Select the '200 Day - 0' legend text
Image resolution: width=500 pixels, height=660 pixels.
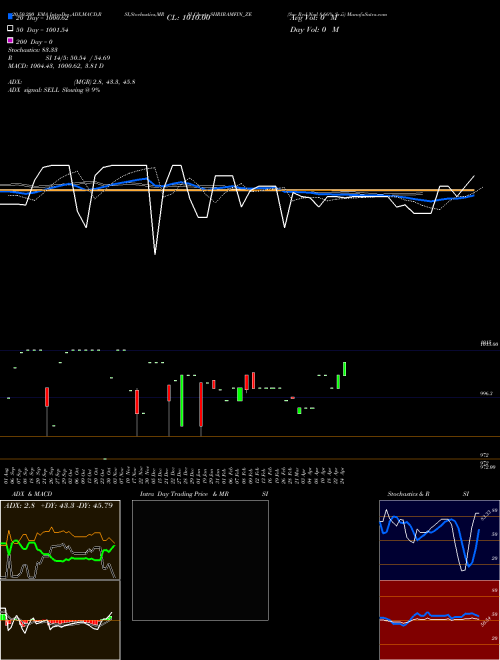(x=35, y=42)
